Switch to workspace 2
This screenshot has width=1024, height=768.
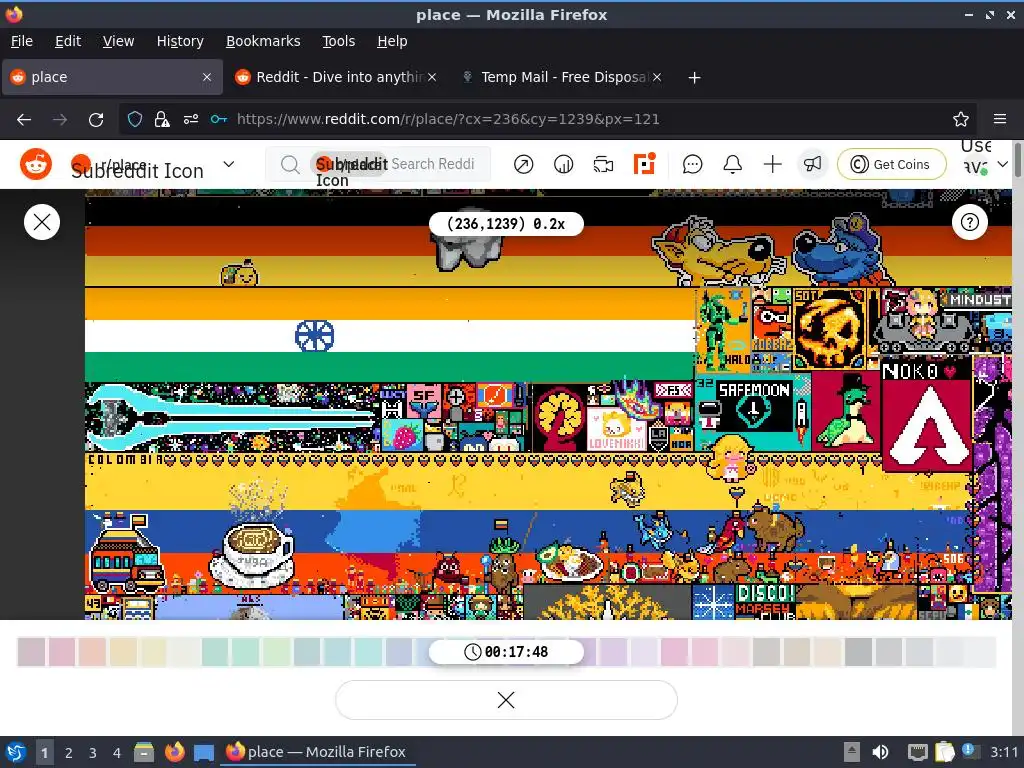68,752
